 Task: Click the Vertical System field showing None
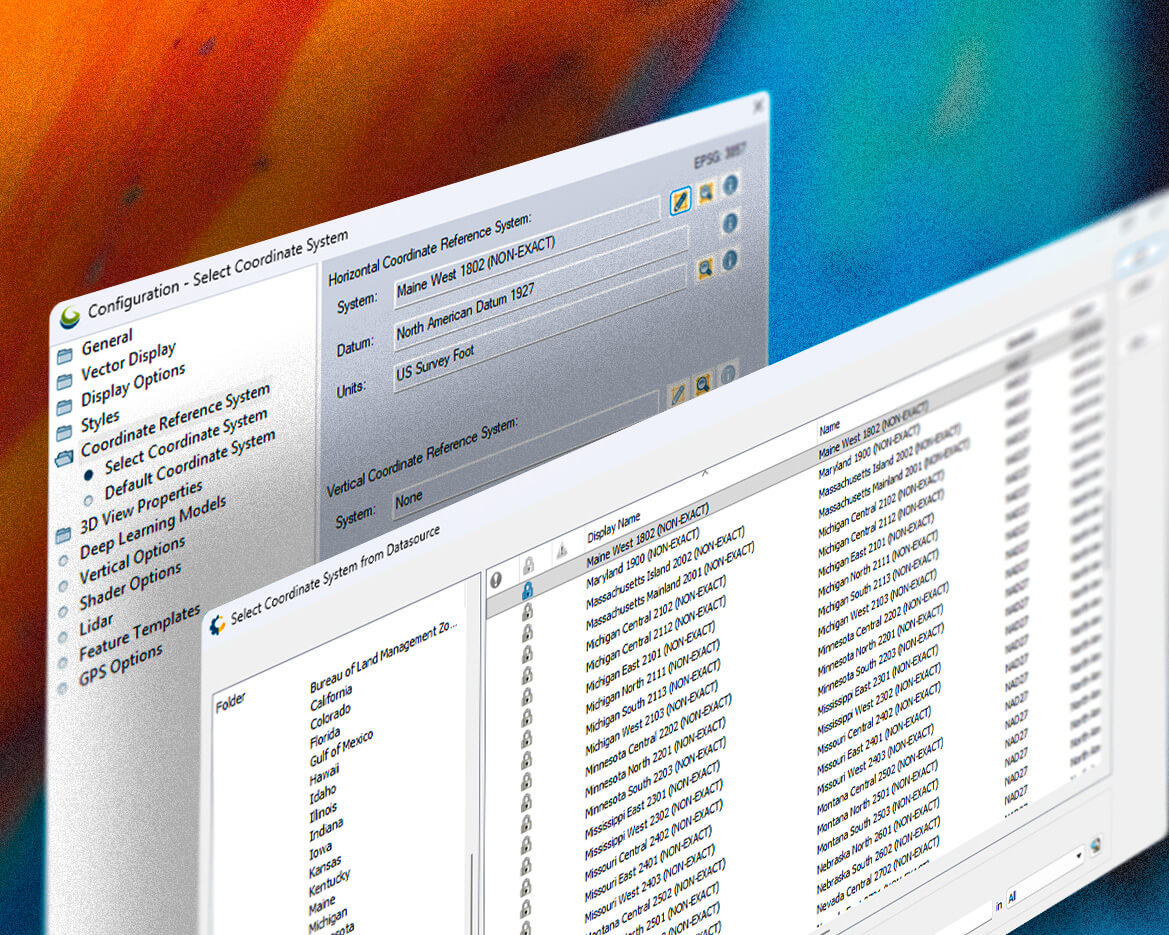(526, 454)
